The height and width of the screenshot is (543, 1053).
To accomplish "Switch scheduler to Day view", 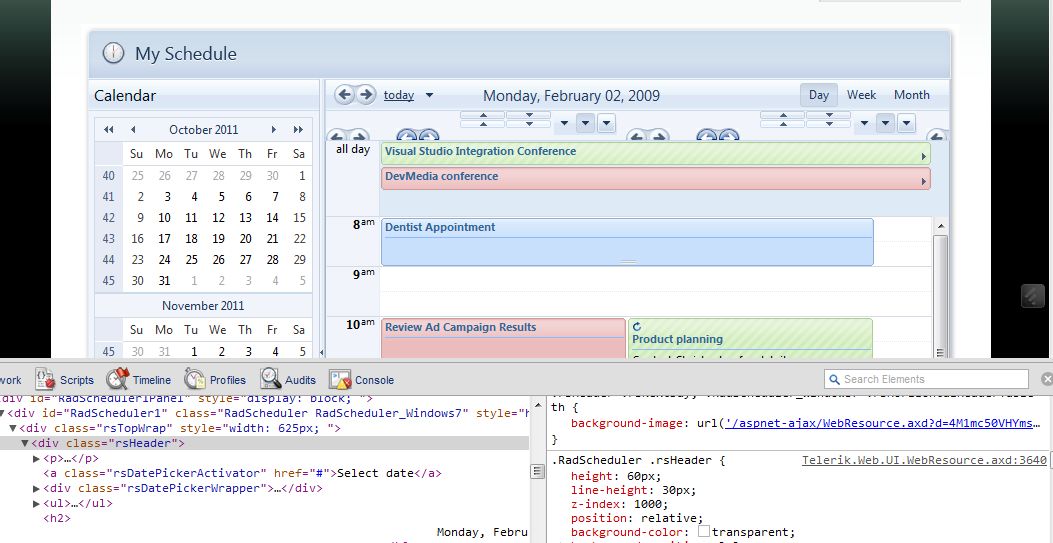I will tap(819, 95).
